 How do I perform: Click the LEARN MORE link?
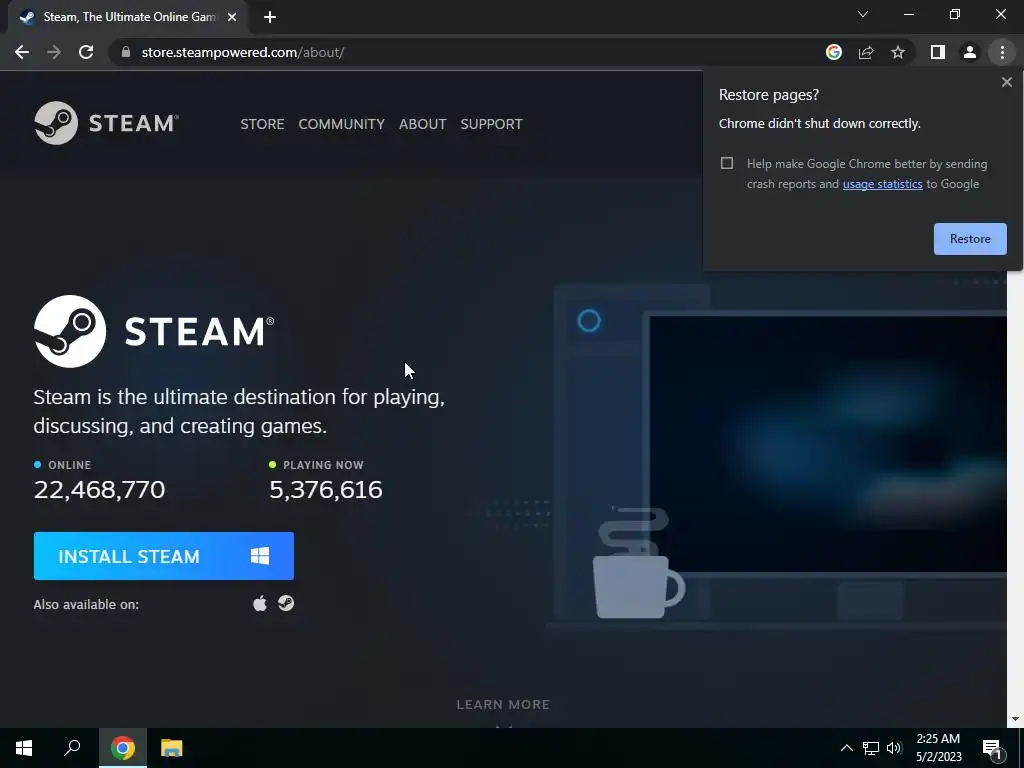(x=503, y=705)
